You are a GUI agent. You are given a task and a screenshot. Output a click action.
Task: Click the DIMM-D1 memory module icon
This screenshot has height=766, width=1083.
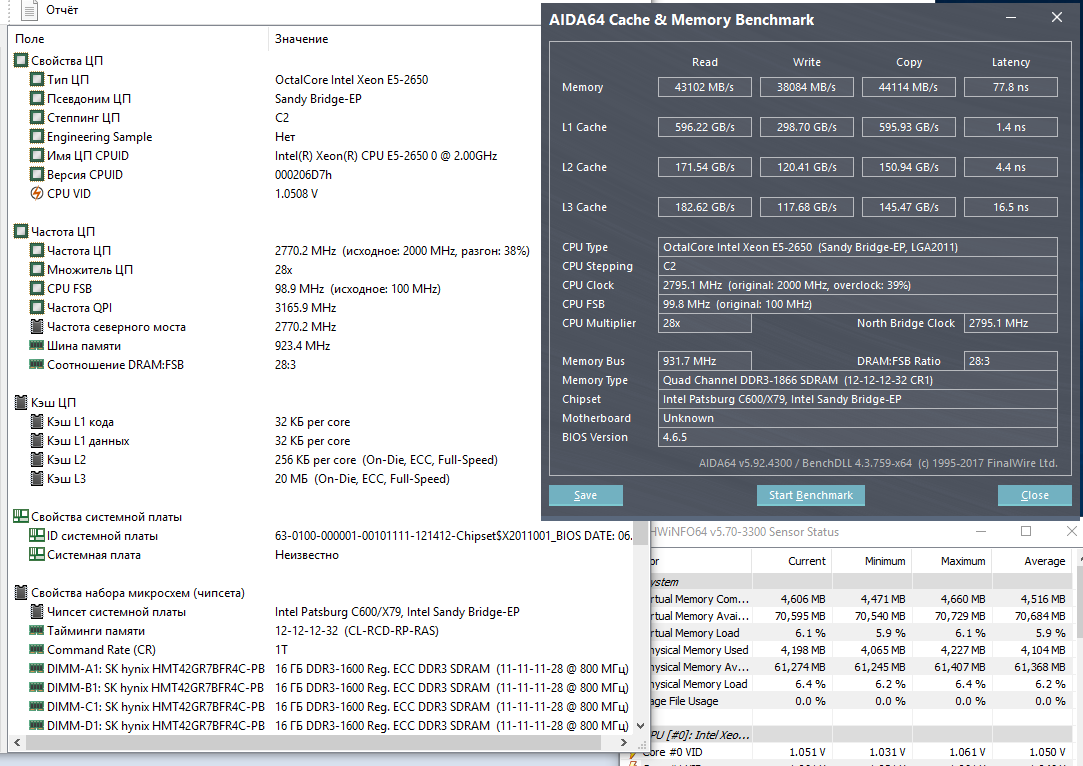[37, 725]
